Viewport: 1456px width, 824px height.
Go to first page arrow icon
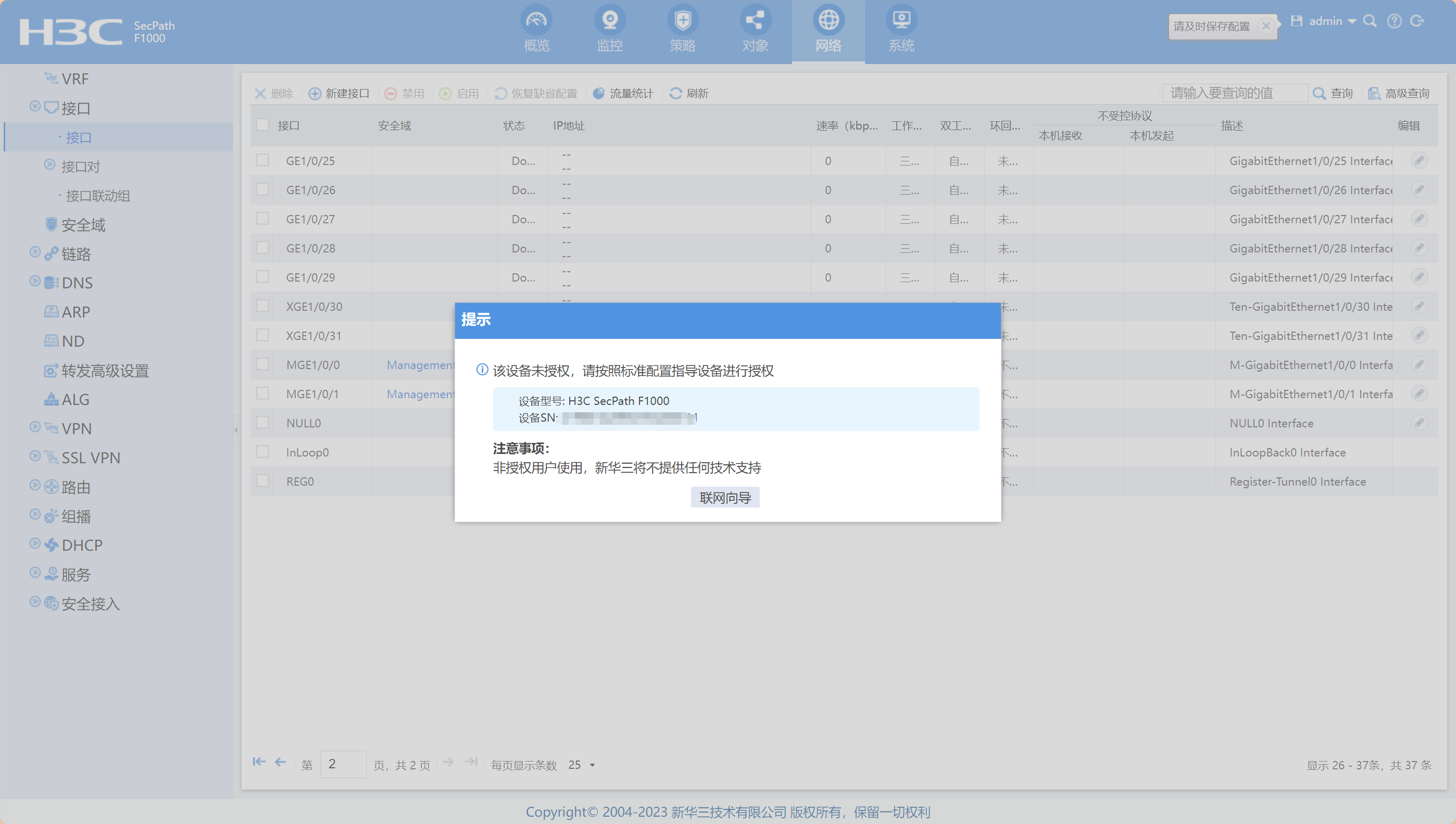pyautogui.click(x=259, y=762)
